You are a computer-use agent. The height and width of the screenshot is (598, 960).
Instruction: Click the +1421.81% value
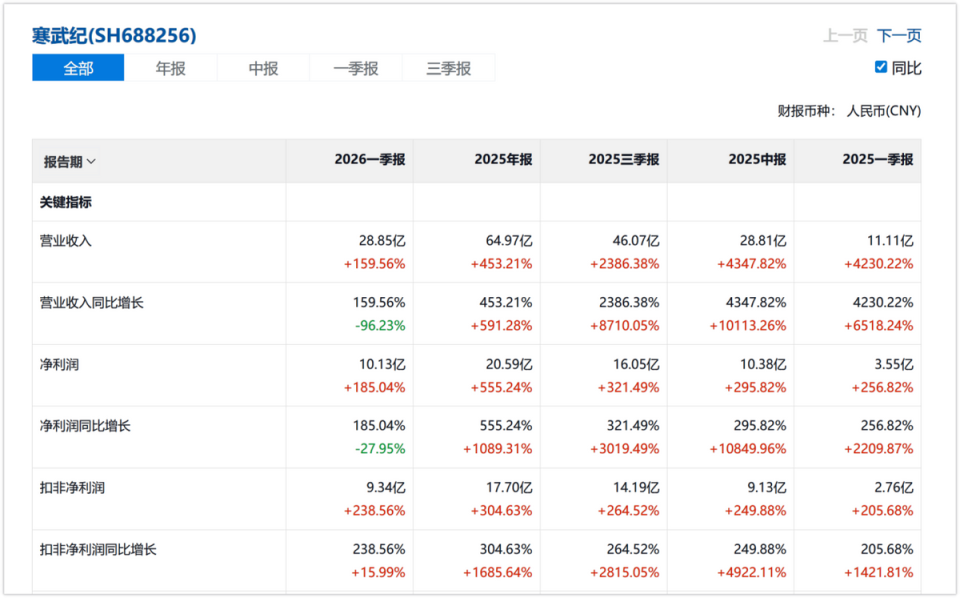click(879, 572)
